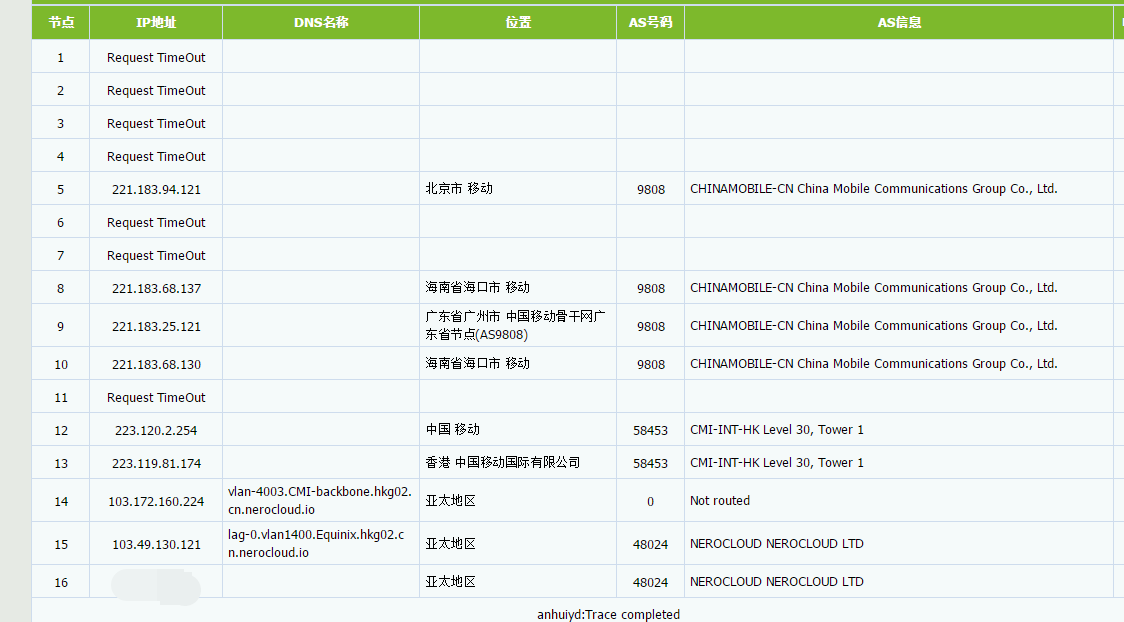Screen dimensions: 1124x622
Task: Select IP address 103.49.130.121
Action: (156, 544)
